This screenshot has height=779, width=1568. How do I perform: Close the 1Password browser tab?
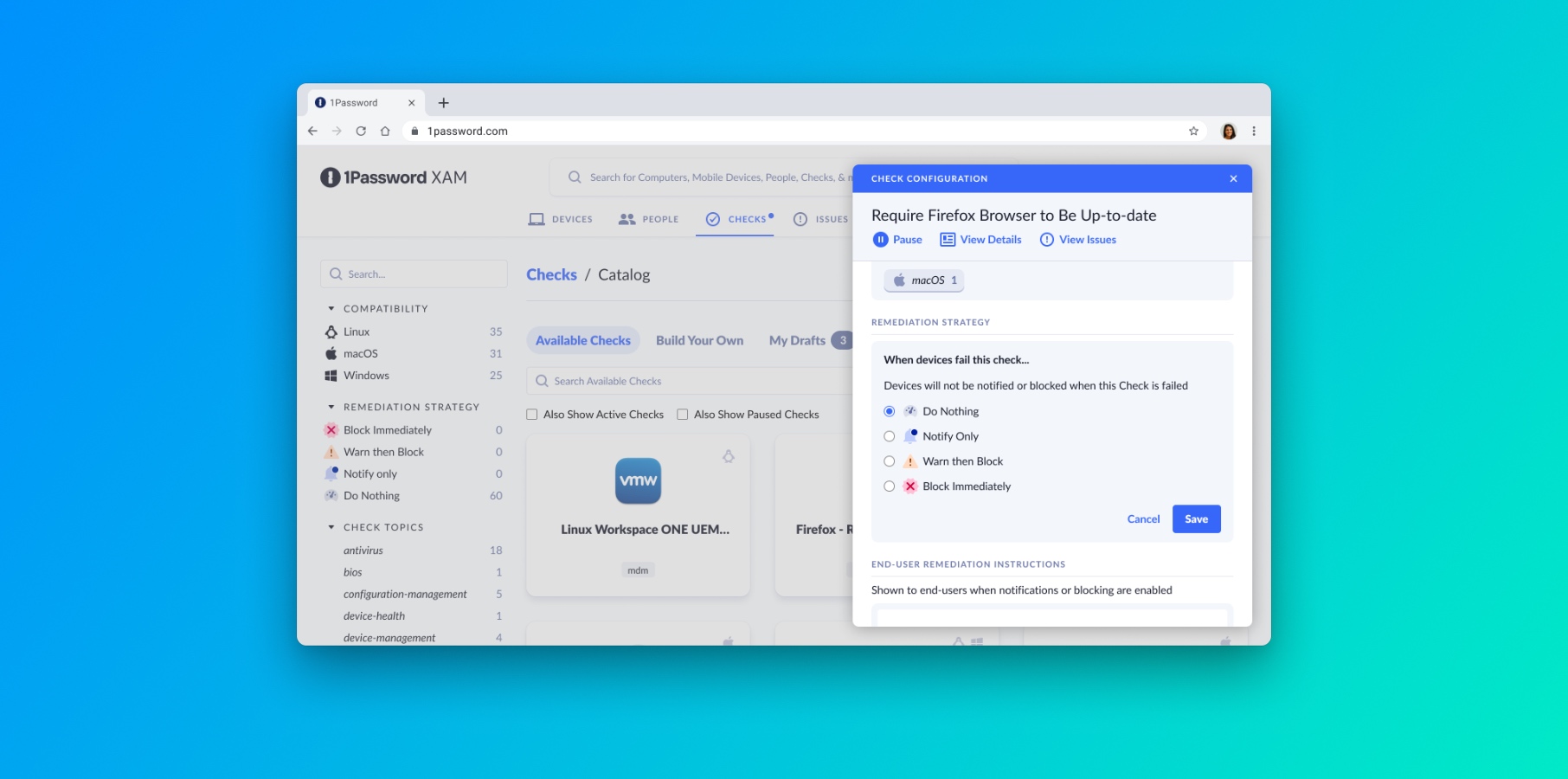click(x=411, y=103)
